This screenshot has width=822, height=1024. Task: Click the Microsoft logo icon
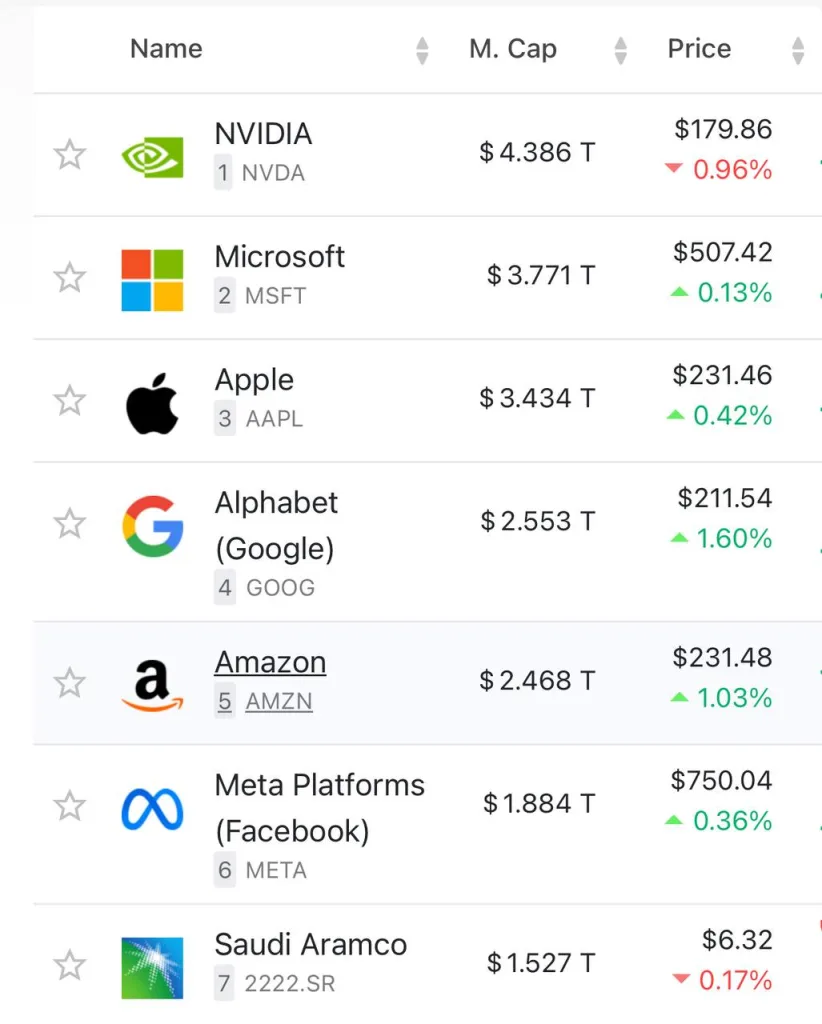click(152, 279)
